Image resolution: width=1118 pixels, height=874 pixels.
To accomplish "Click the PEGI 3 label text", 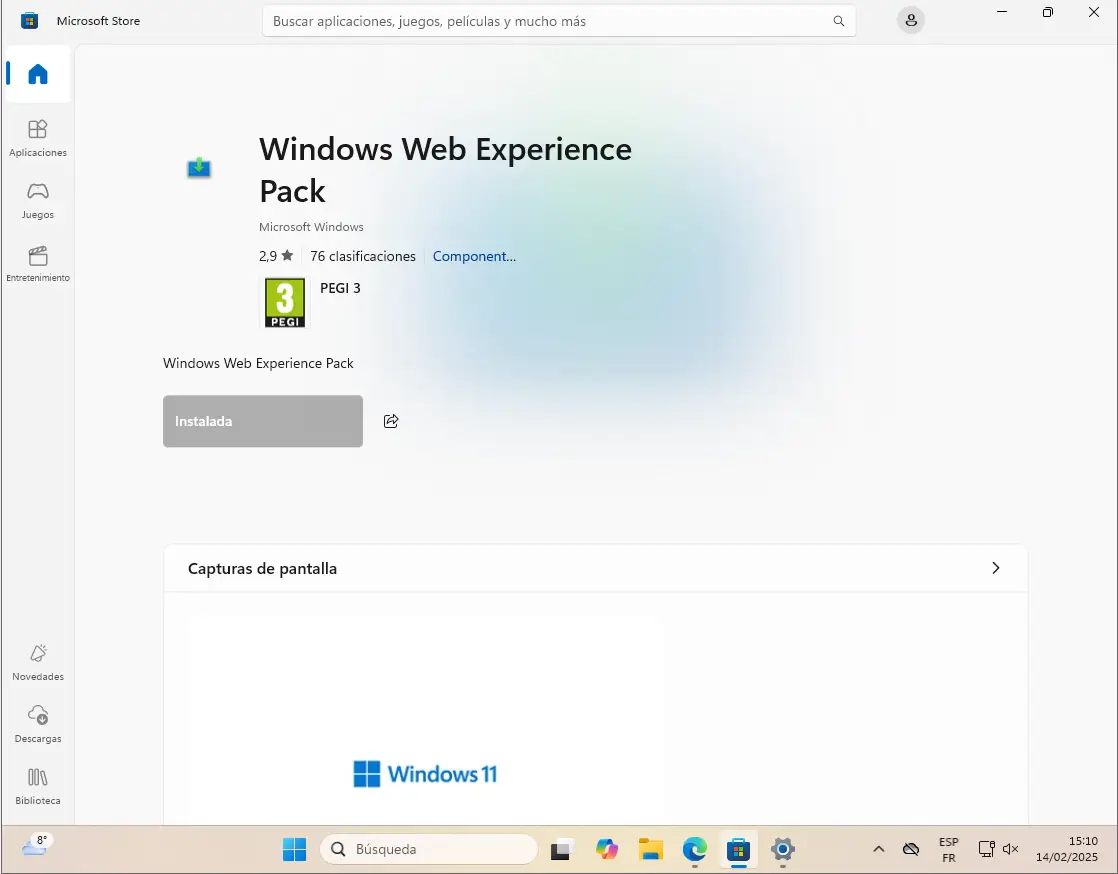I will [340, 288].
